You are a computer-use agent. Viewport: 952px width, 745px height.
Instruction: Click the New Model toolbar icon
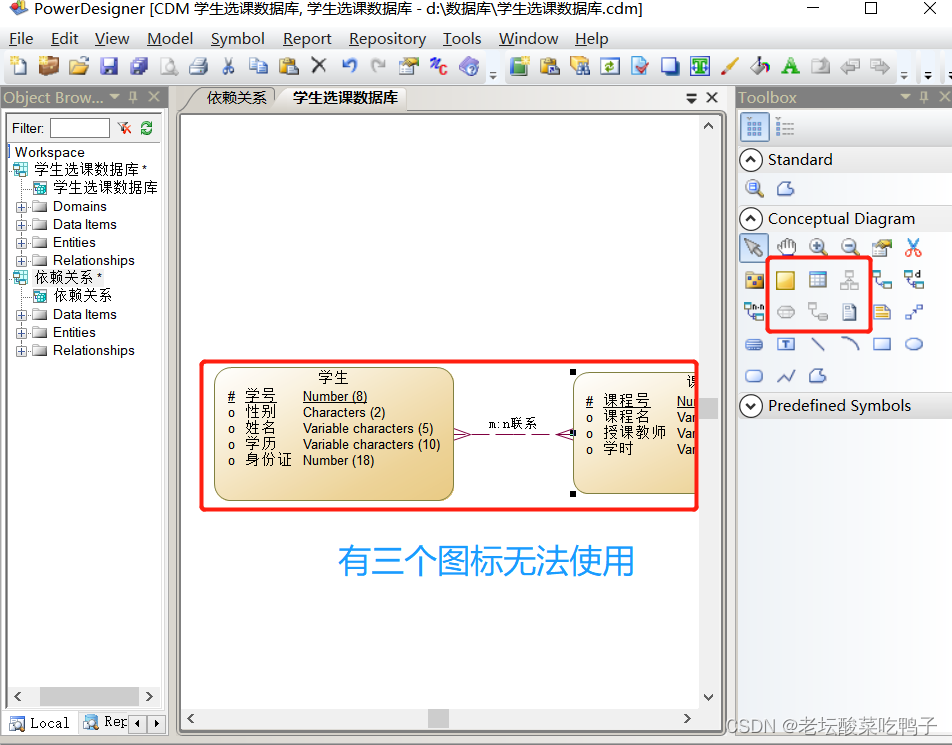(x=18, y=66)
